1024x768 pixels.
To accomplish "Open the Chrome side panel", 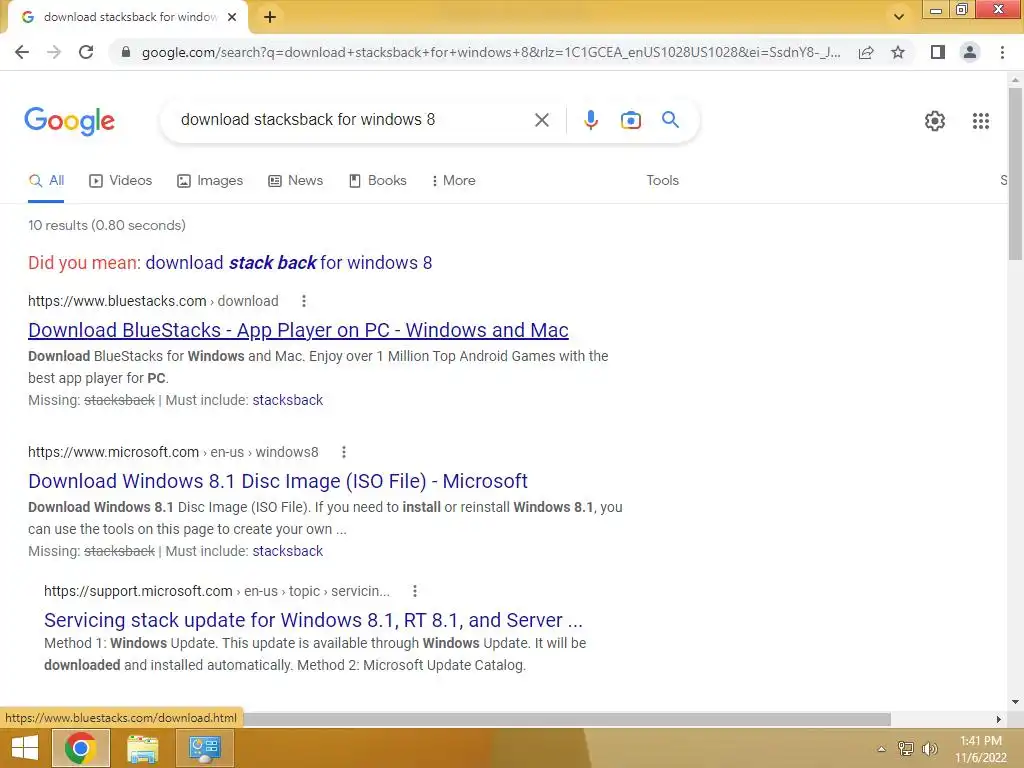I will tap(938, 52).
